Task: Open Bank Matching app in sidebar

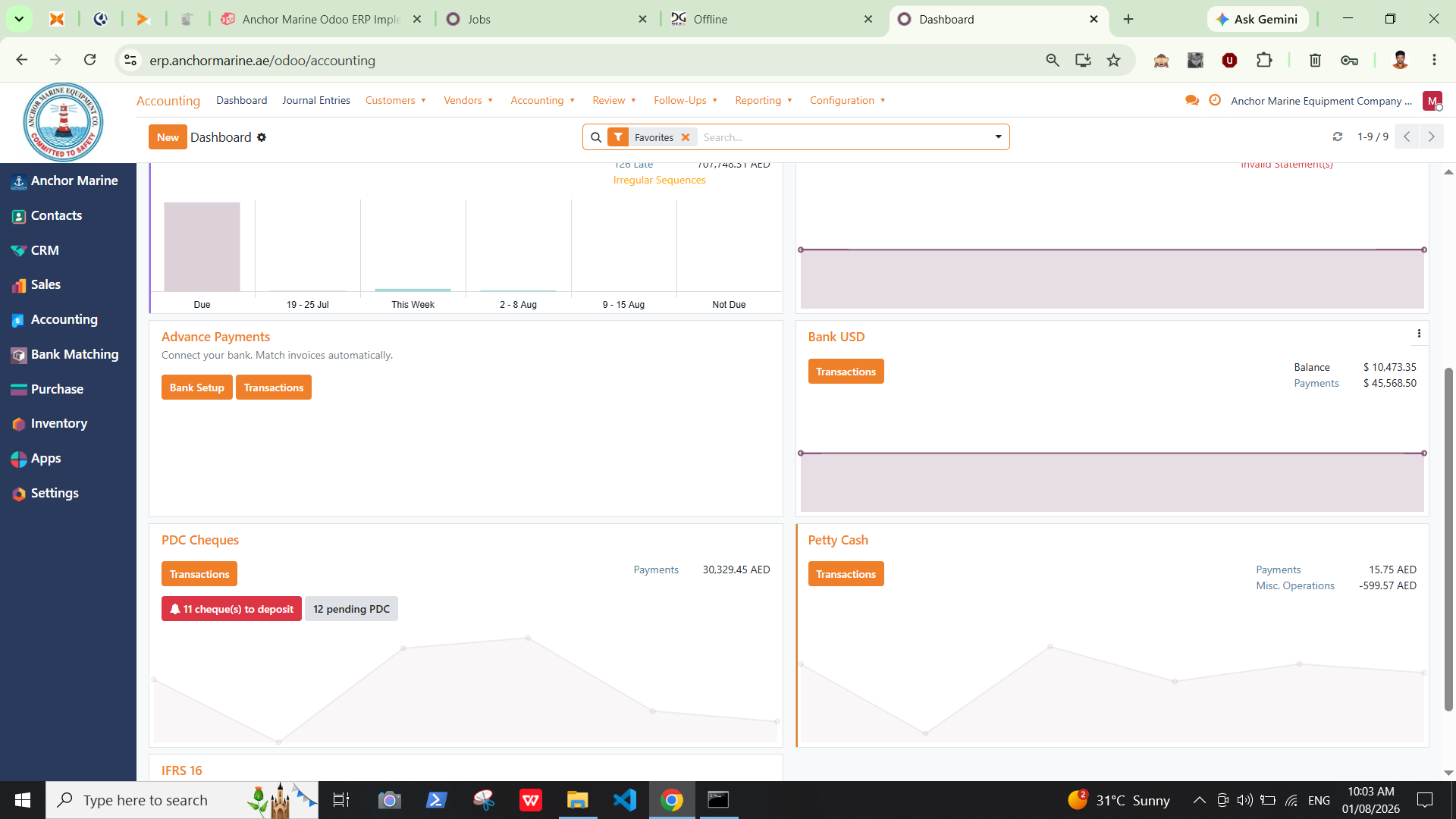Action: 66,354
